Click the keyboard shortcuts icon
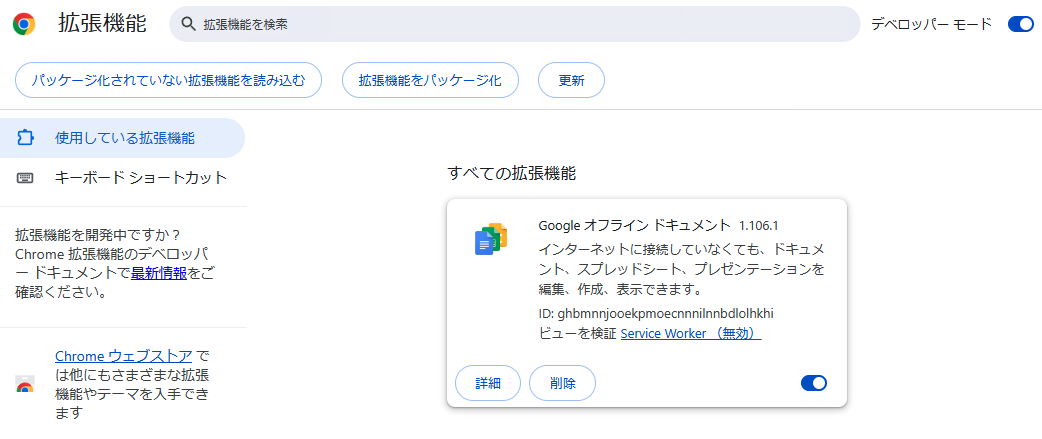This screenshot has width=1042, height=439. pyautogui.click(x=25, y=178)
